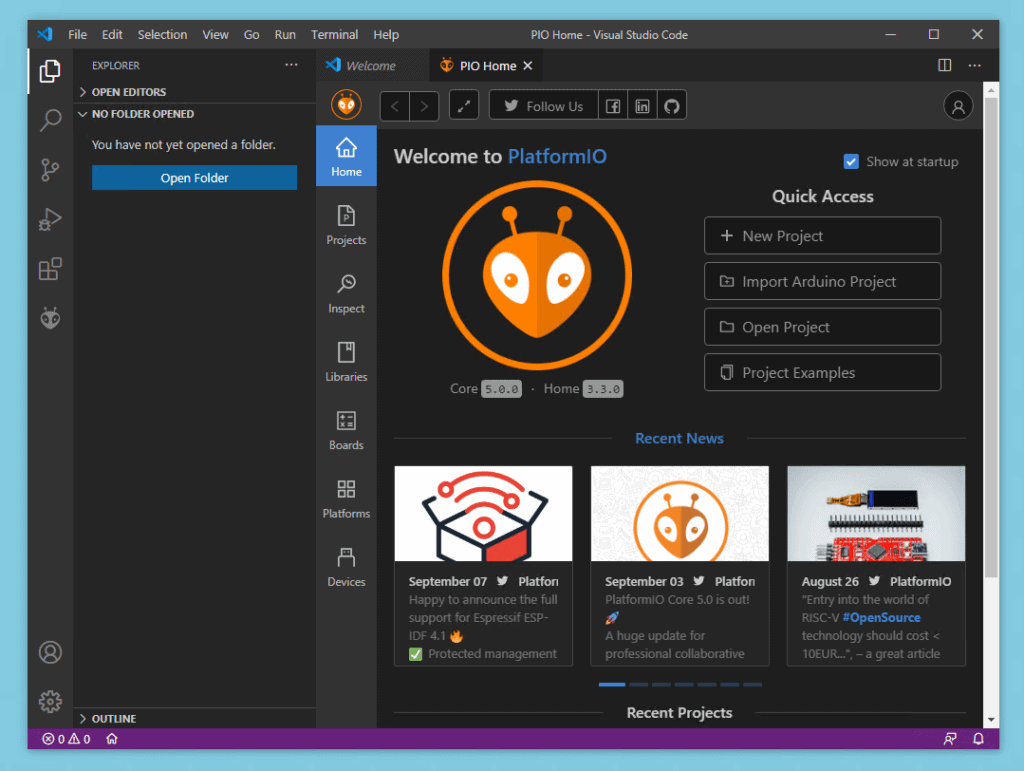This screenshot has width=1024, height=771.
Task: Open PIO account profile icon
Action: click(958, 106)
